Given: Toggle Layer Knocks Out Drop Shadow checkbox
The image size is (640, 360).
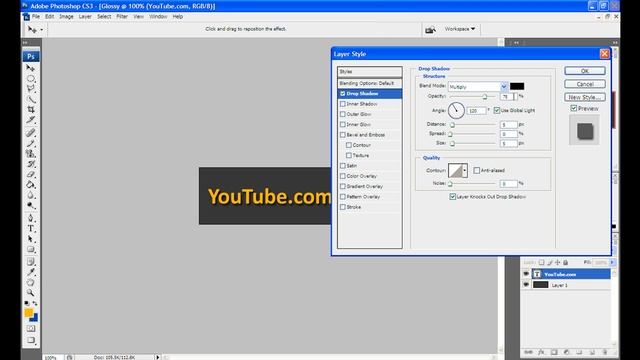Looking at the screenshot, I should (x=452, y=197).
